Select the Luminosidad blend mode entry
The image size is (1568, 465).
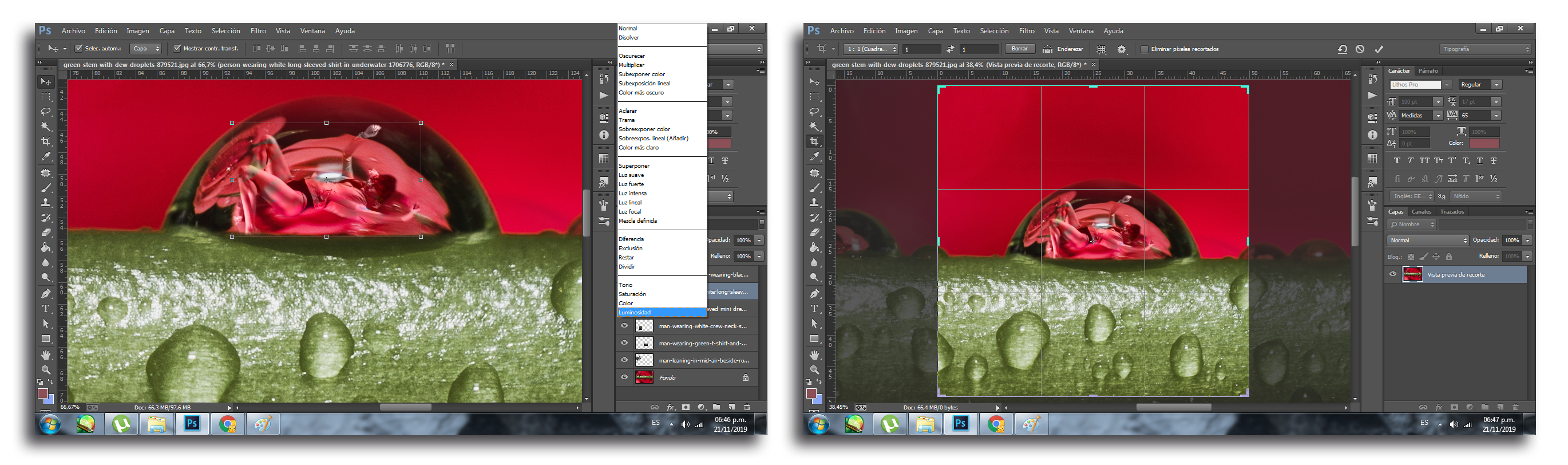[662, 312]
